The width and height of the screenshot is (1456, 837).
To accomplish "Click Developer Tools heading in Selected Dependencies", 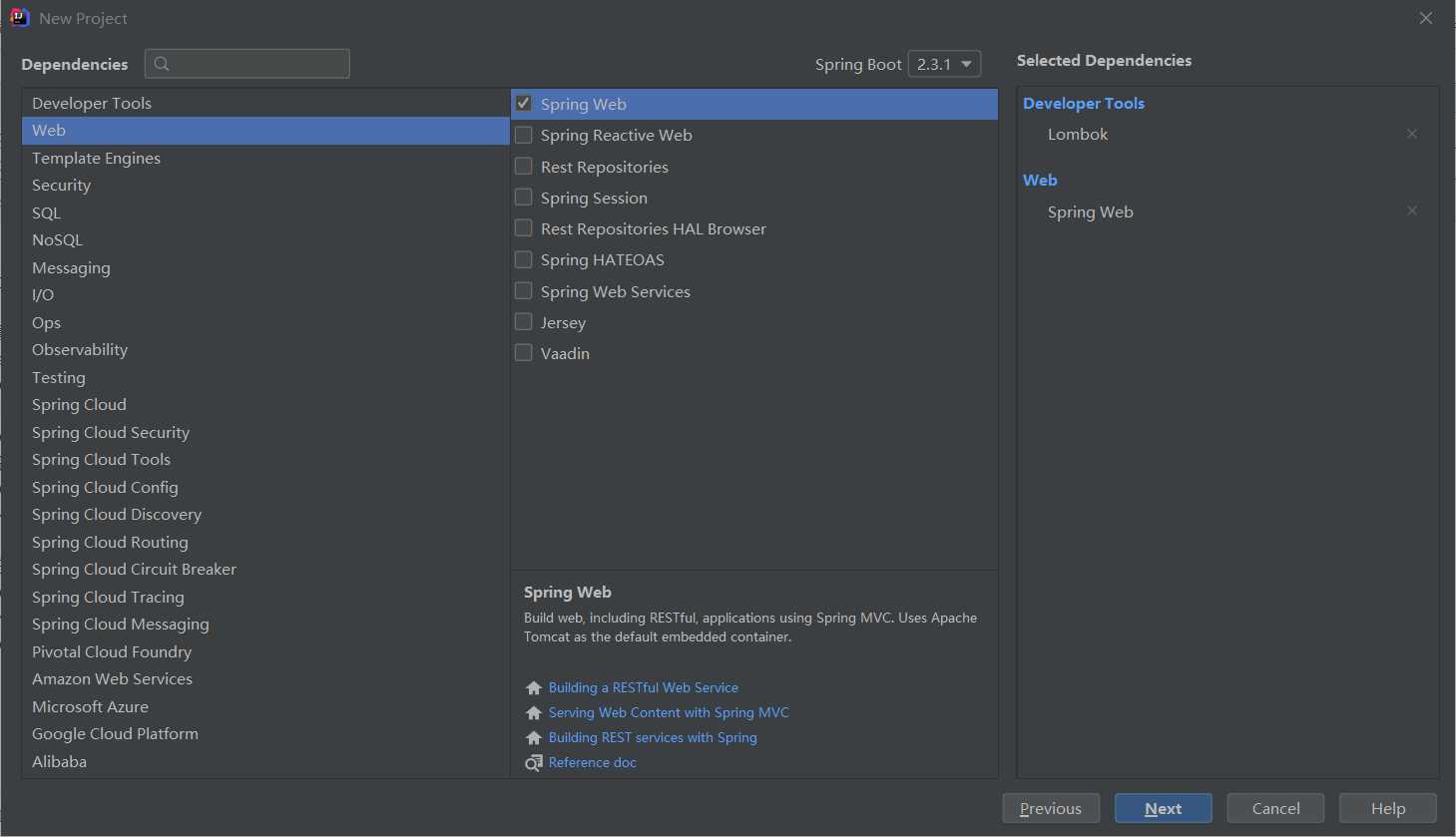I will coord(1084,103).
